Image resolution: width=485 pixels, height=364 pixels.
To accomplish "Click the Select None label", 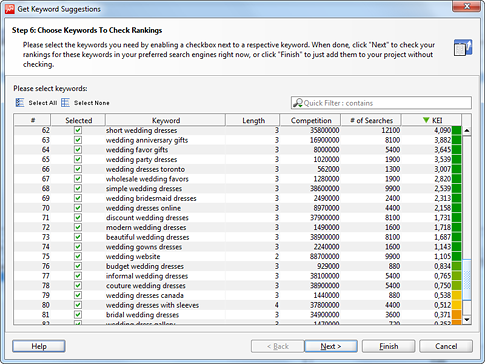I will [x=92, y=103].
